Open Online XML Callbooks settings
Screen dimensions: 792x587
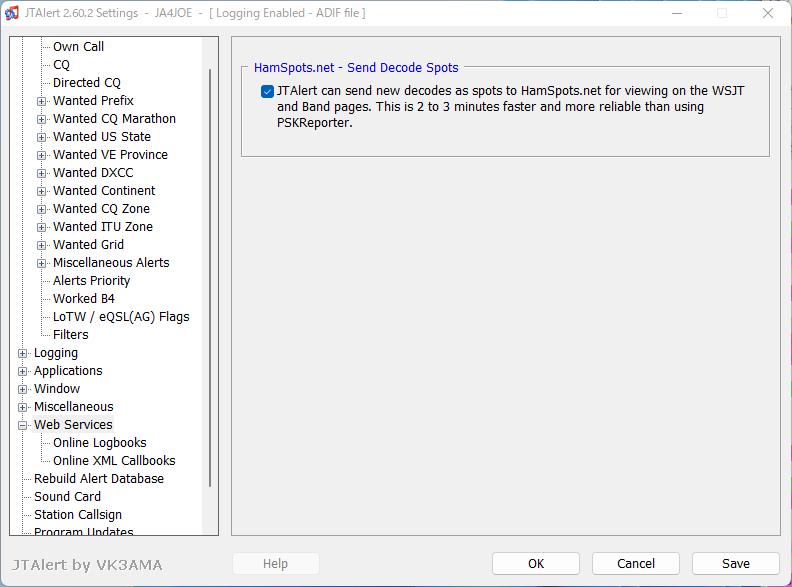click(115, 461)
